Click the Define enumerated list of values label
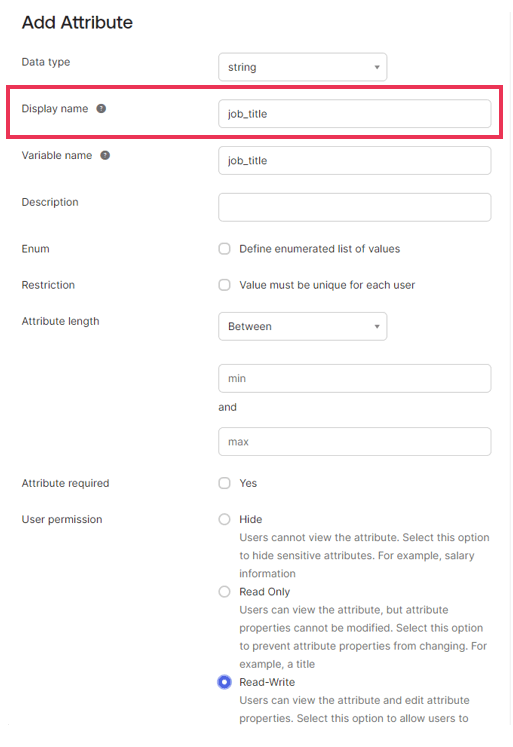The image size is (513, 747). 320,249
